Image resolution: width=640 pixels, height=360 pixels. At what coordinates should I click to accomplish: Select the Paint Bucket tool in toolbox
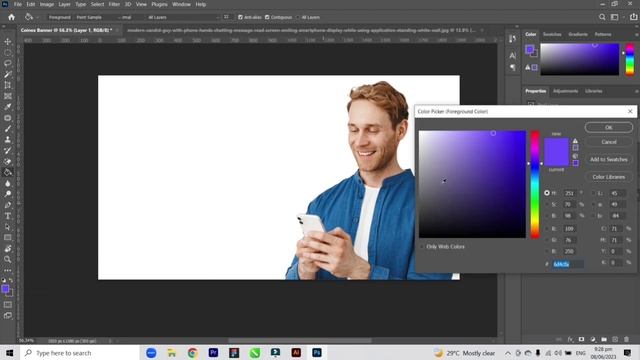click(8, 172)
